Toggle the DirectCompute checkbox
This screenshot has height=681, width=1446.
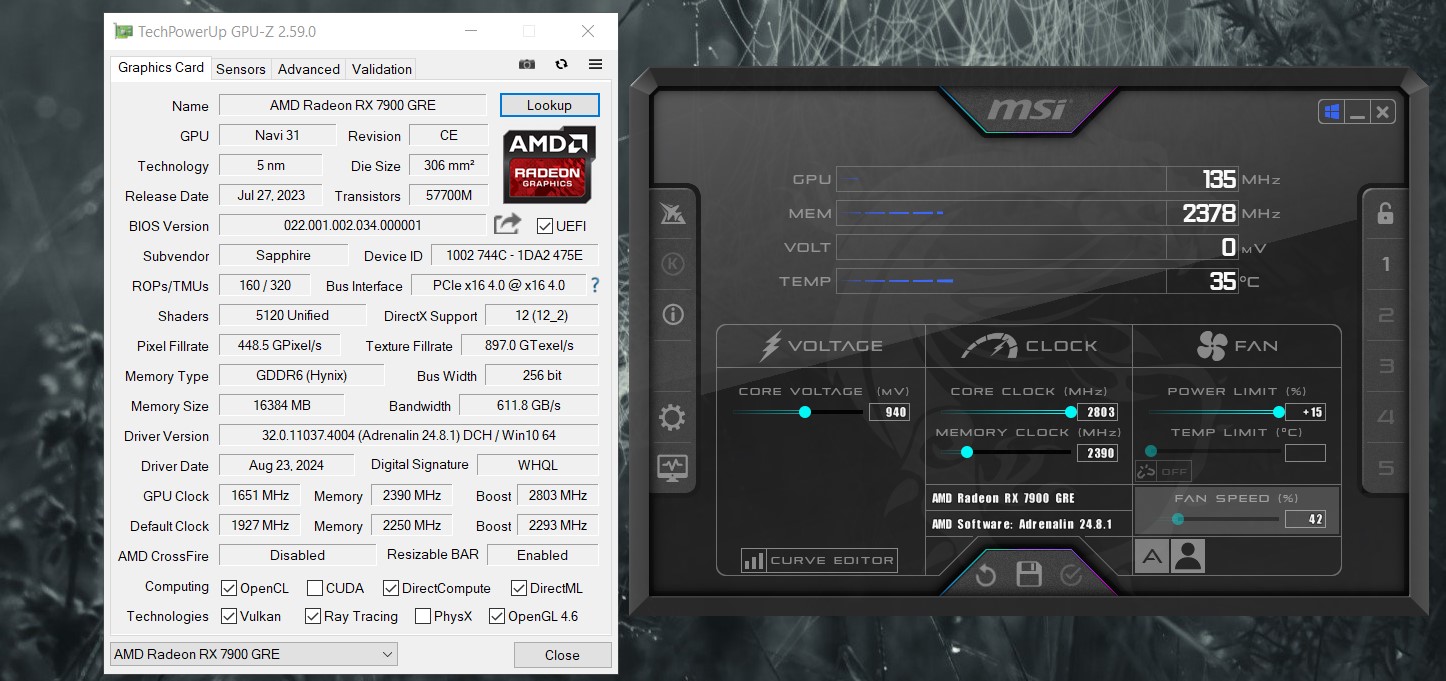pos(390,588)
